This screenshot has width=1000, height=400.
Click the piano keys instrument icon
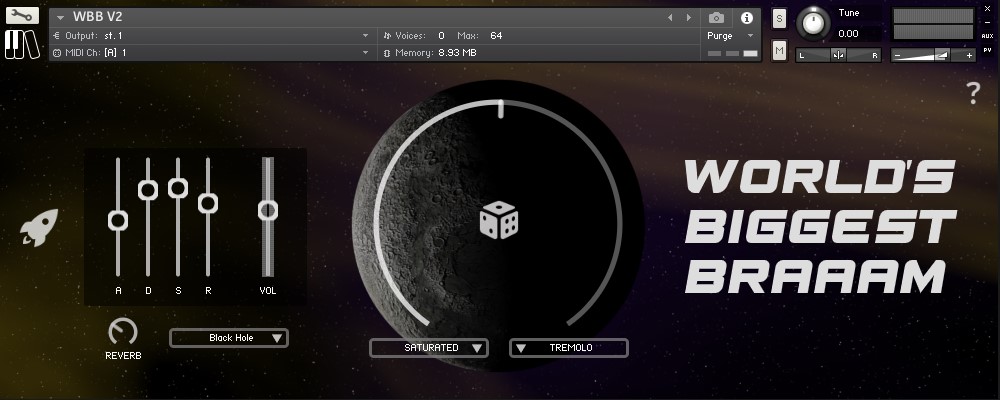click(22, 45)
